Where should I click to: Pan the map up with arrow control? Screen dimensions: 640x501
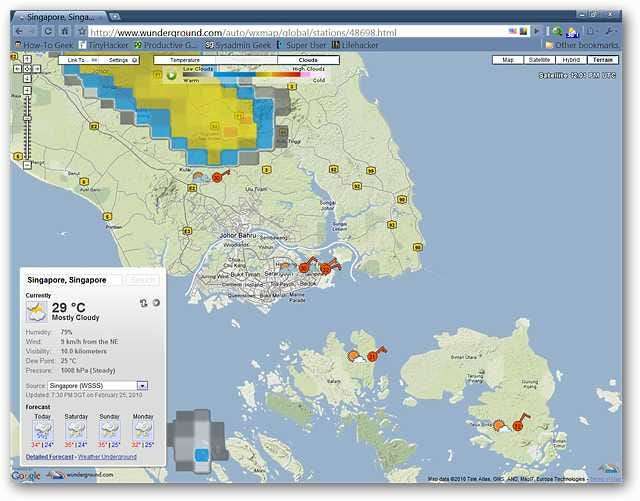point(28,60)
